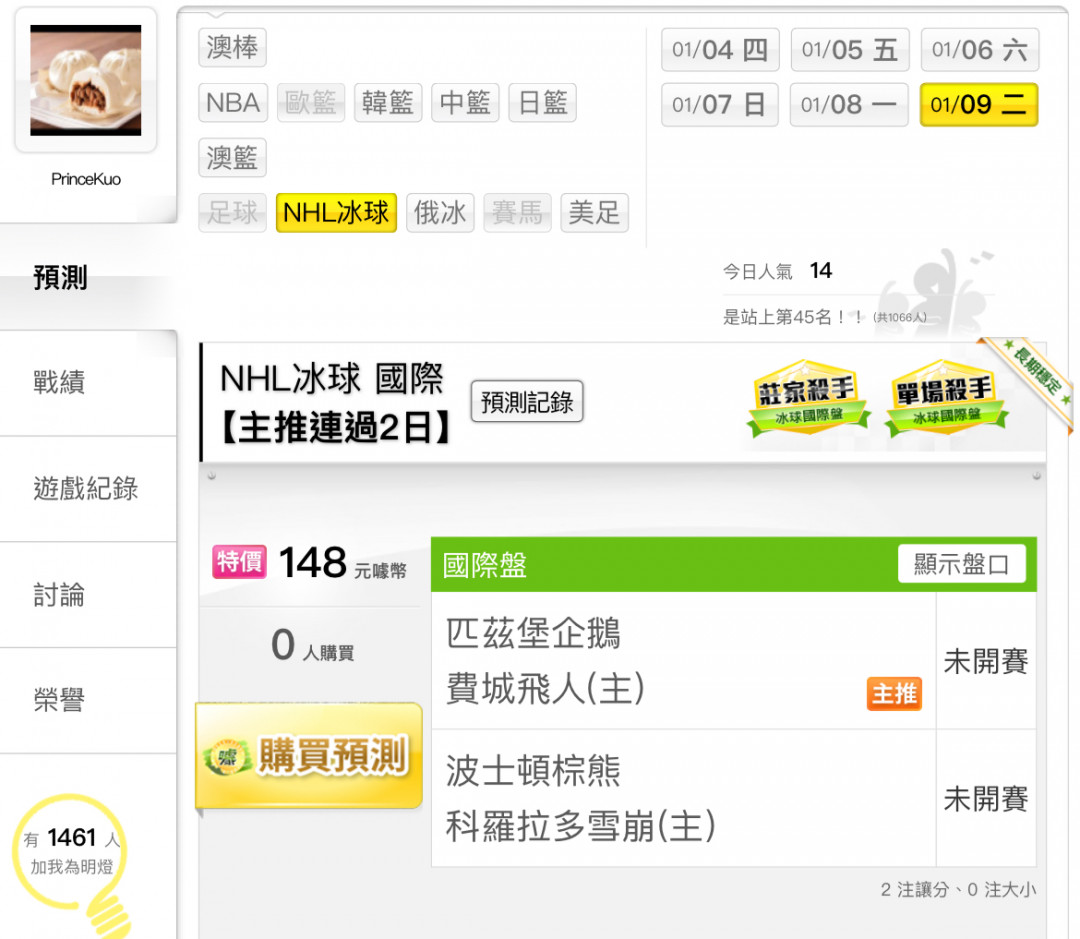The height and width of the screenshot is (939, 1080).
Task: Select the 01/08 一 date
Action: click(849, 105)
